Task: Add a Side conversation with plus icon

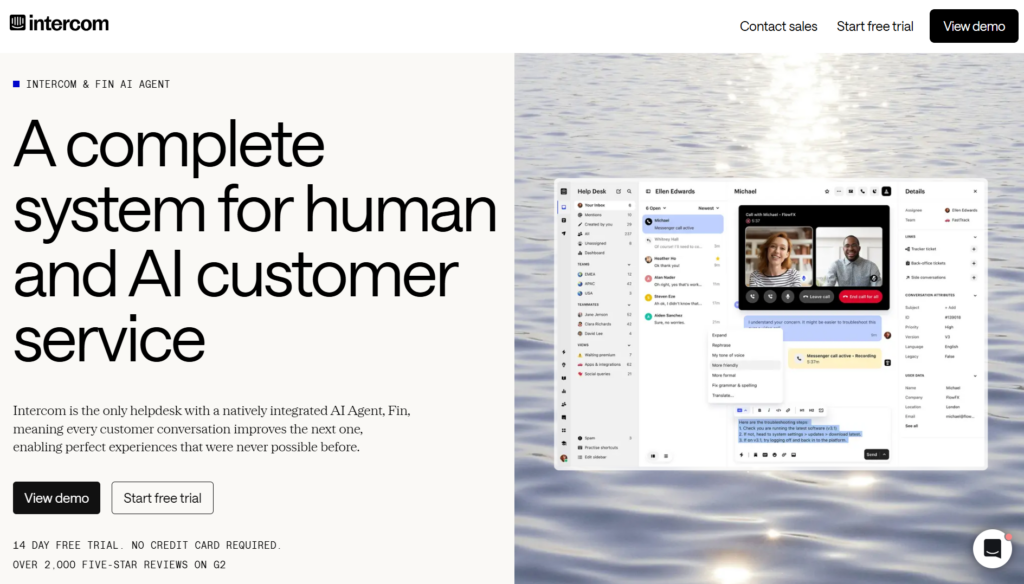Action: click(974, 278)
